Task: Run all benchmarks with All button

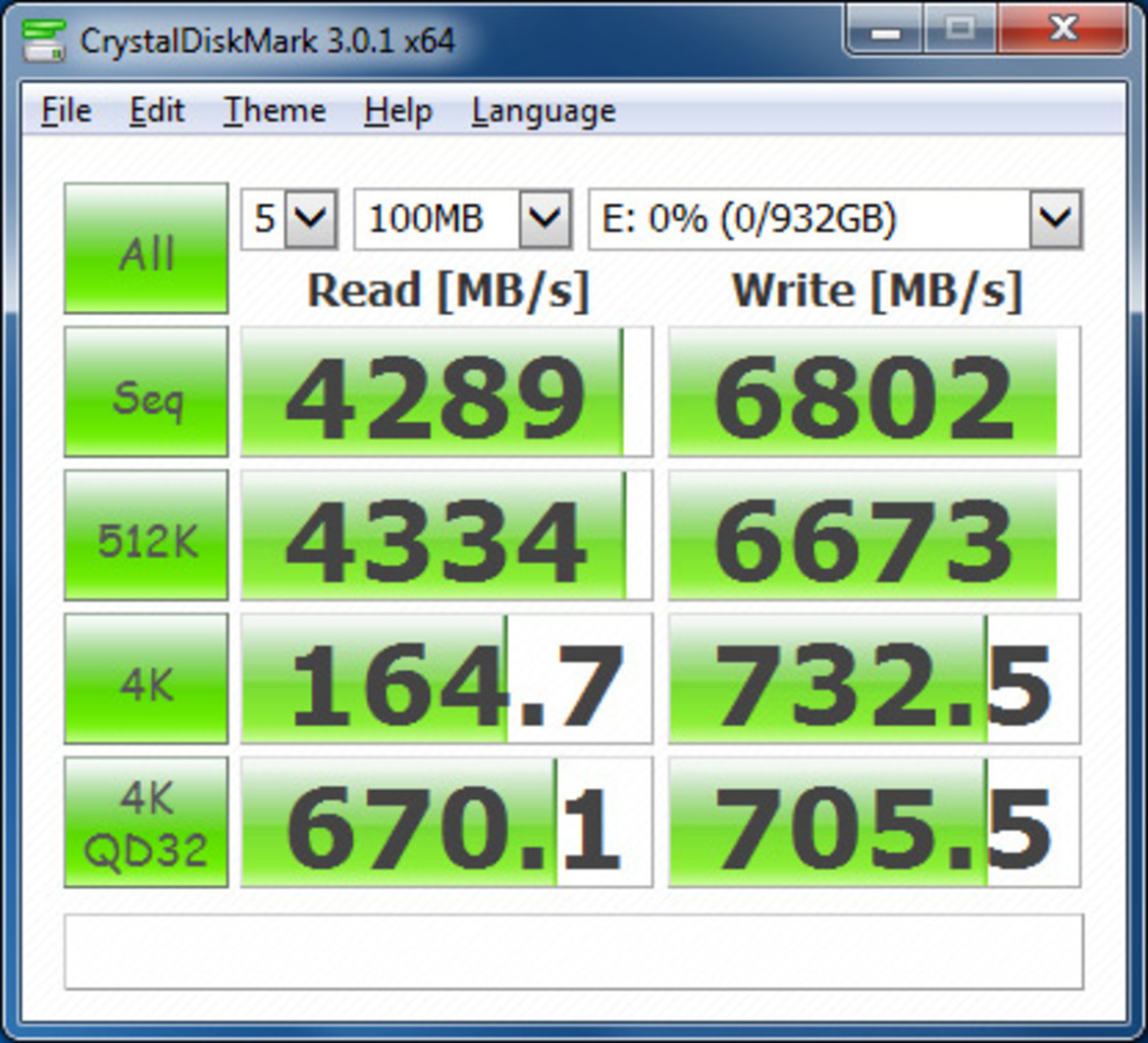Action: pos(146,248)
